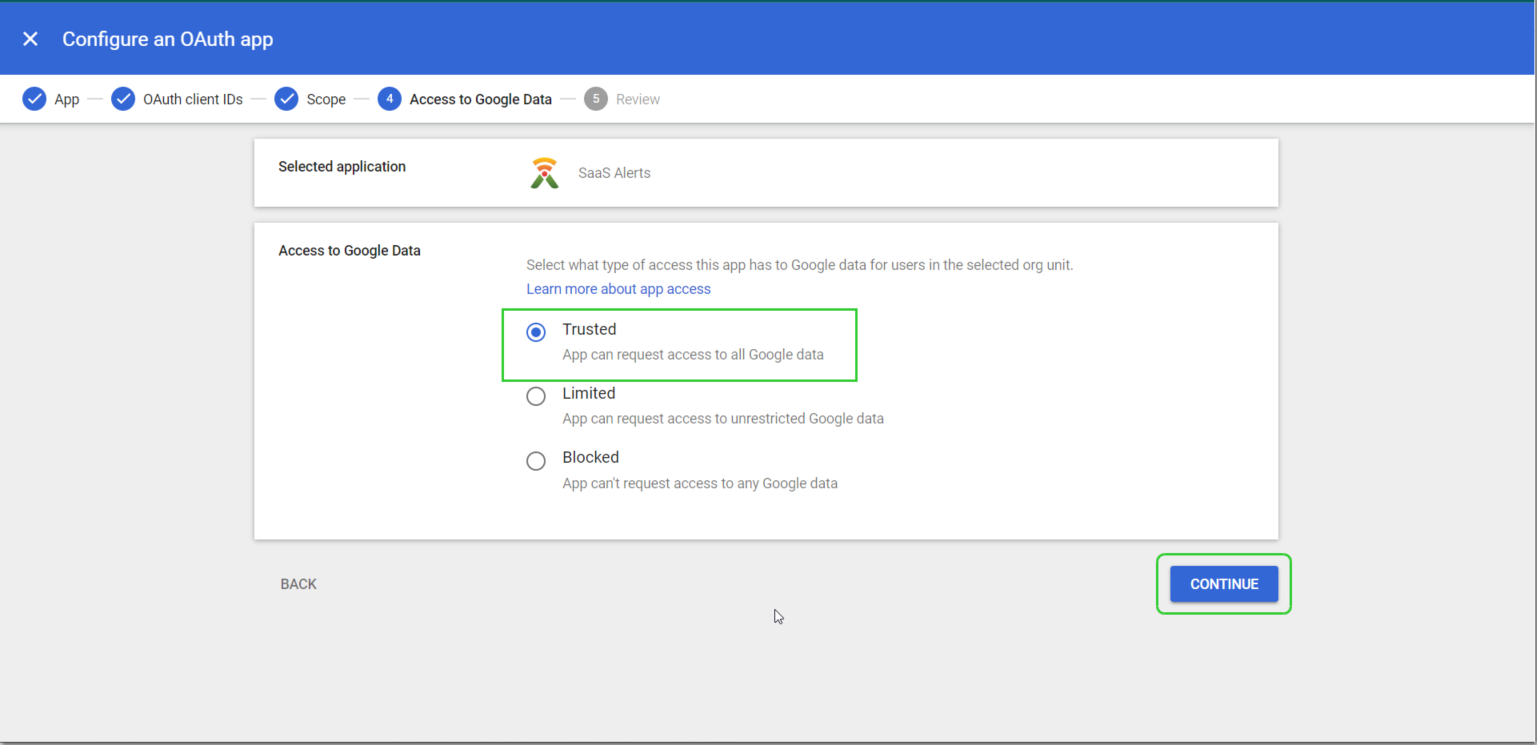Select the Blocked radio button
This screenshot has width=1537, height=745.
click(536, 460)
